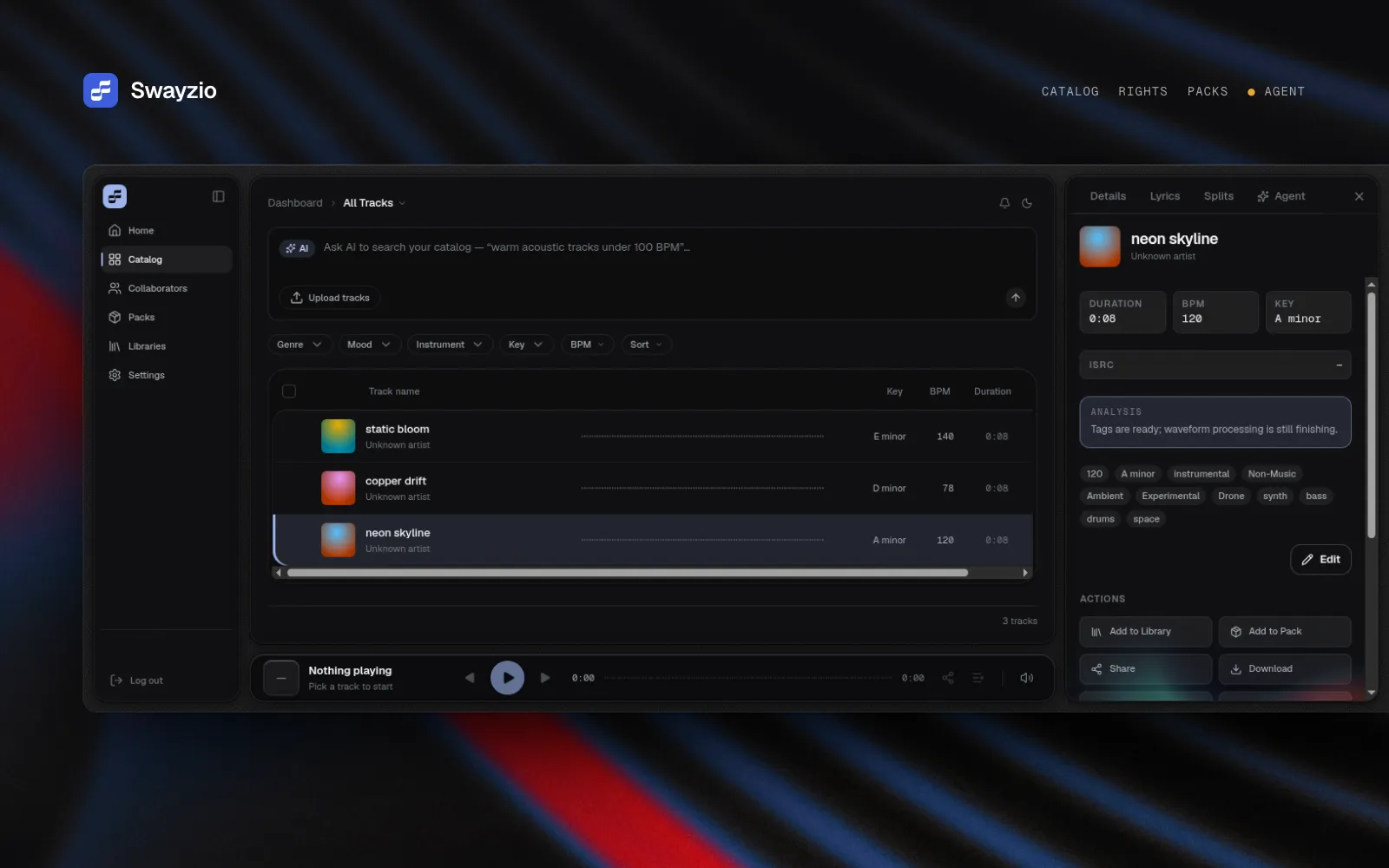Open Packs in the sidebar

point(166,318)
